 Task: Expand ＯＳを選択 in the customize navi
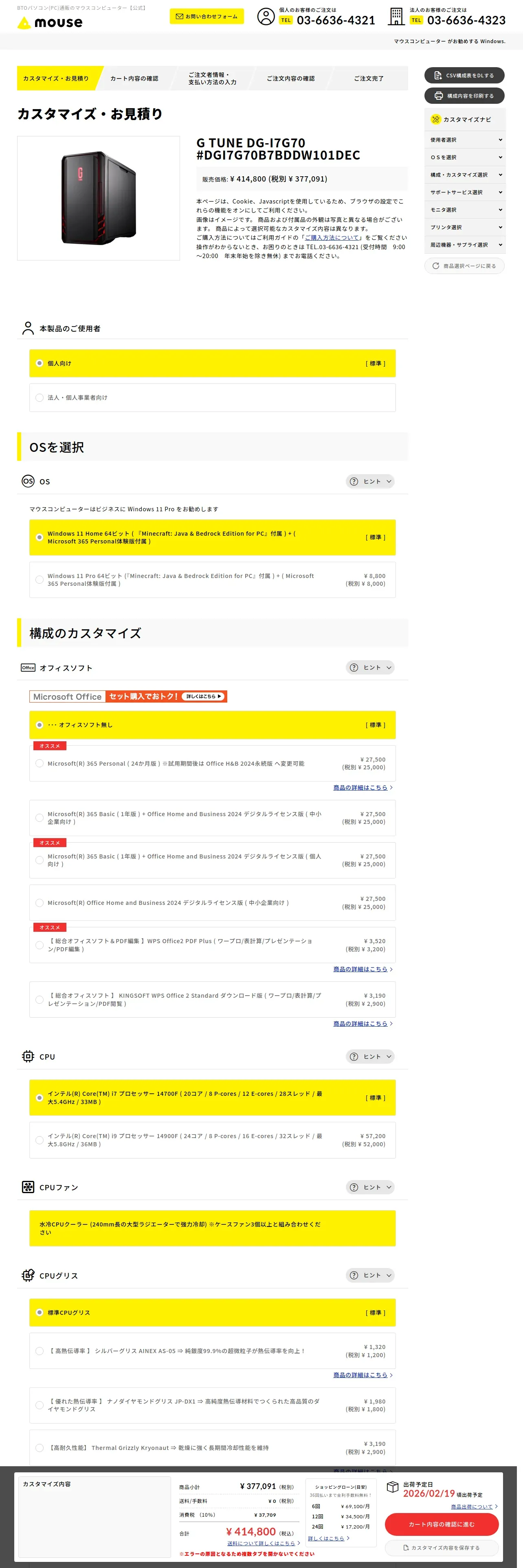click(x=466, y=157)
